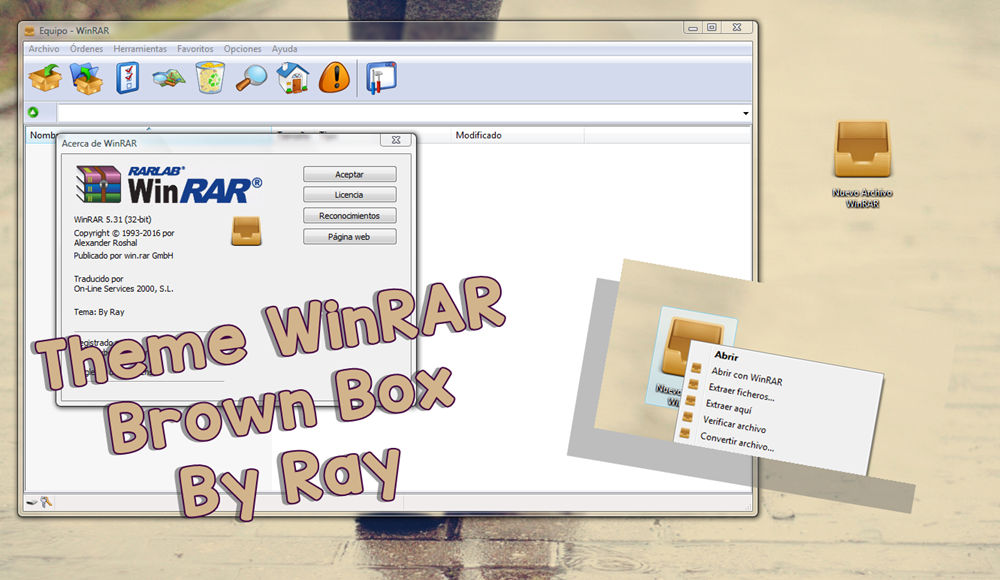The width and height of the screenshot is (1000, 580).
Task: Select the Delete toolbar icon
Action: click(208, 78)
